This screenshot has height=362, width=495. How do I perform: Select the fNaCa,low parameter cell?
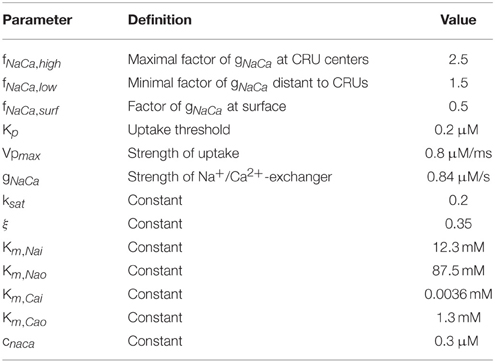click(30, 85)
